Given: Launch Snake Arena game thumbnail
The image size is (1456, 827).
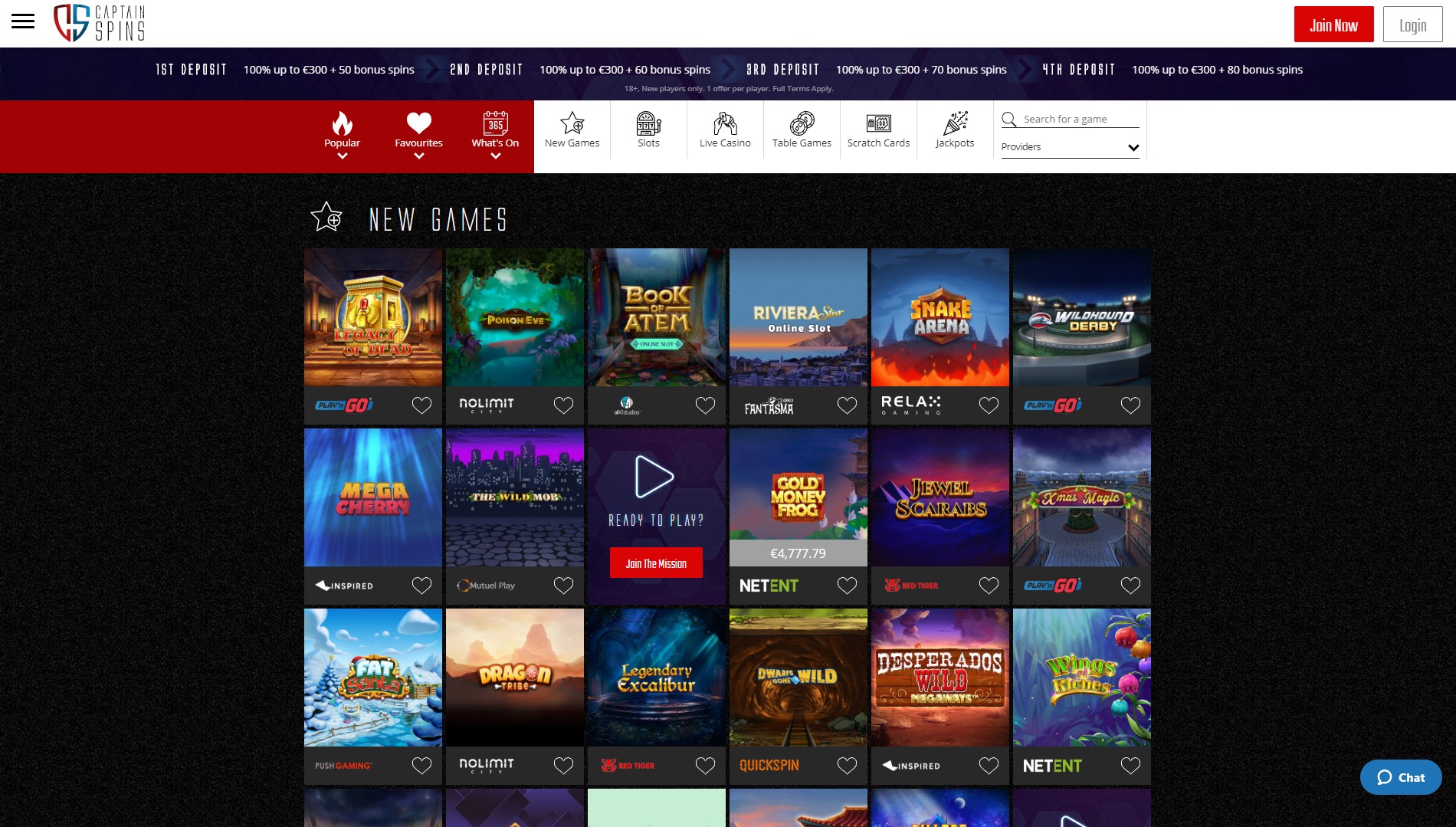Looking at the screenshot, I should pos(940,317).
